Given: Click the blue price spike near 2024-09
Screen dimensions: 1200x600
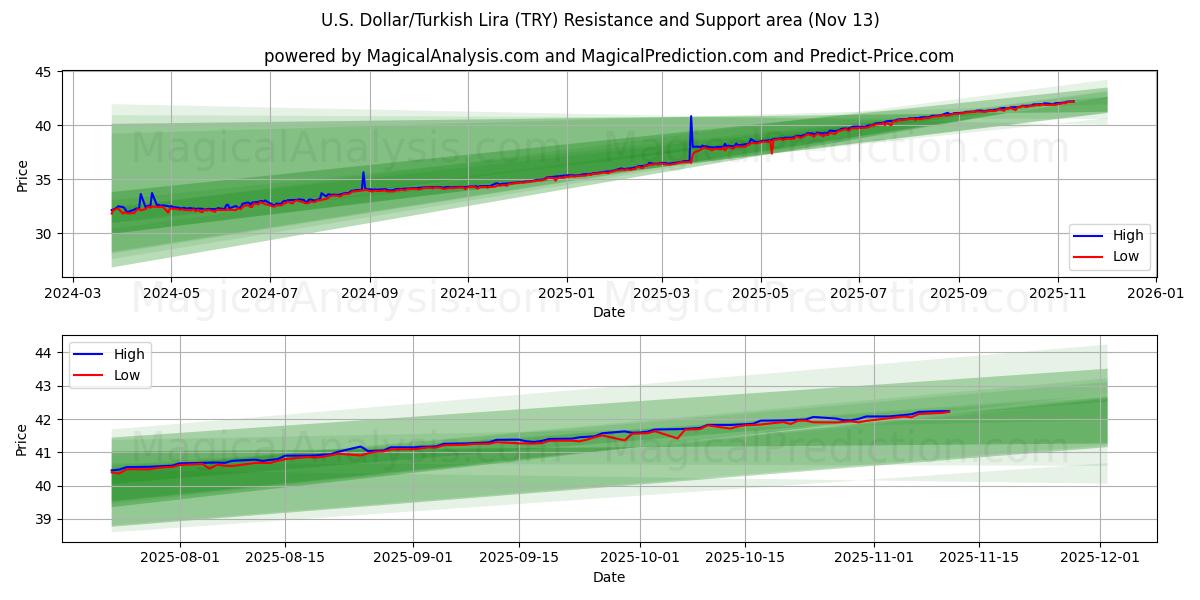Looking at the screenshot, I should (363, 173).
